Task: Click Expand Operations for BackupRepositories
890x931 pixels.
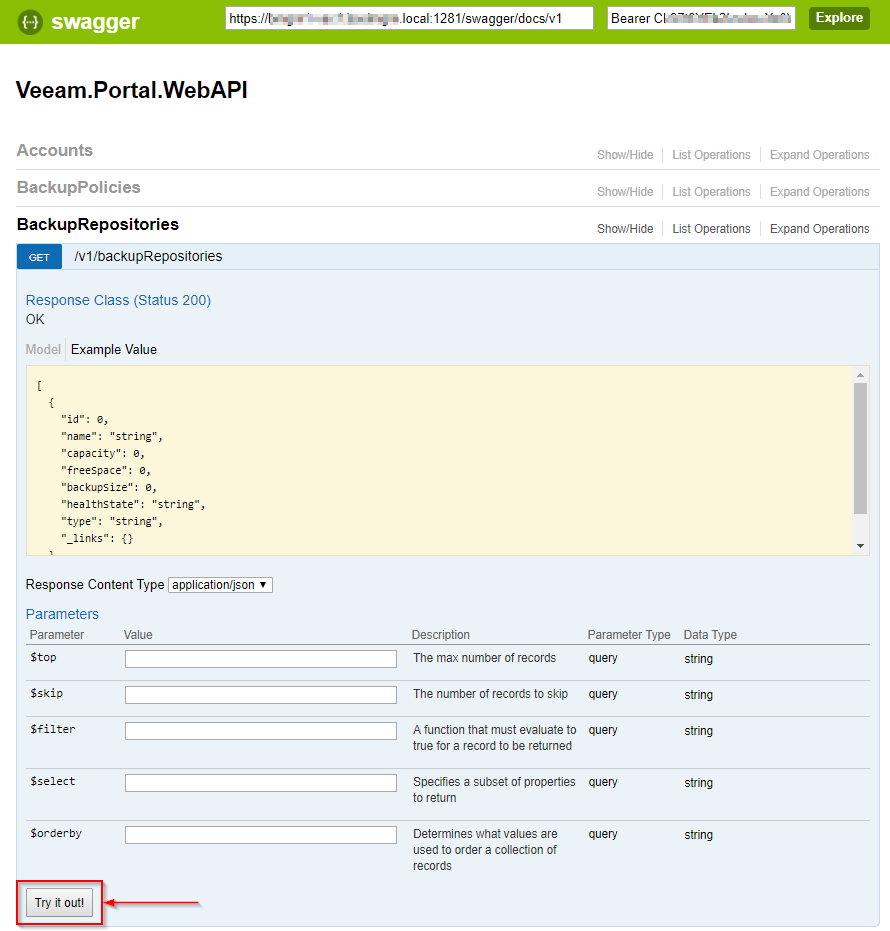Action: point(819,229)
